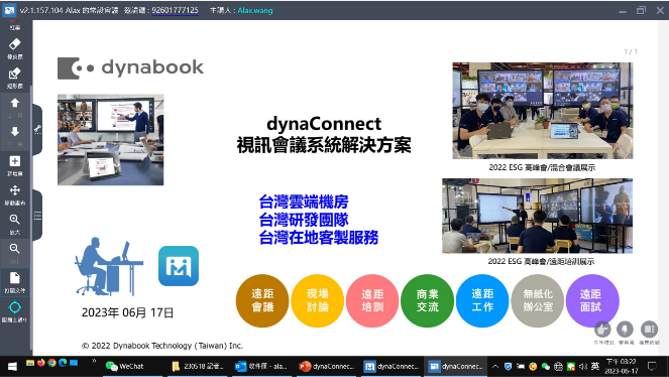Click the ESG summit remote training photo

537,216
